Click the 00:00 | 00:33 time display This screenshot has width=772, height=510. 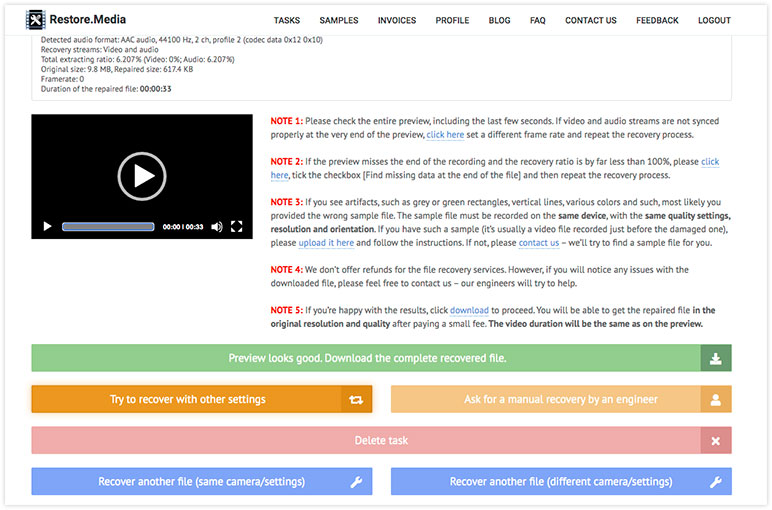click(183, 227)
